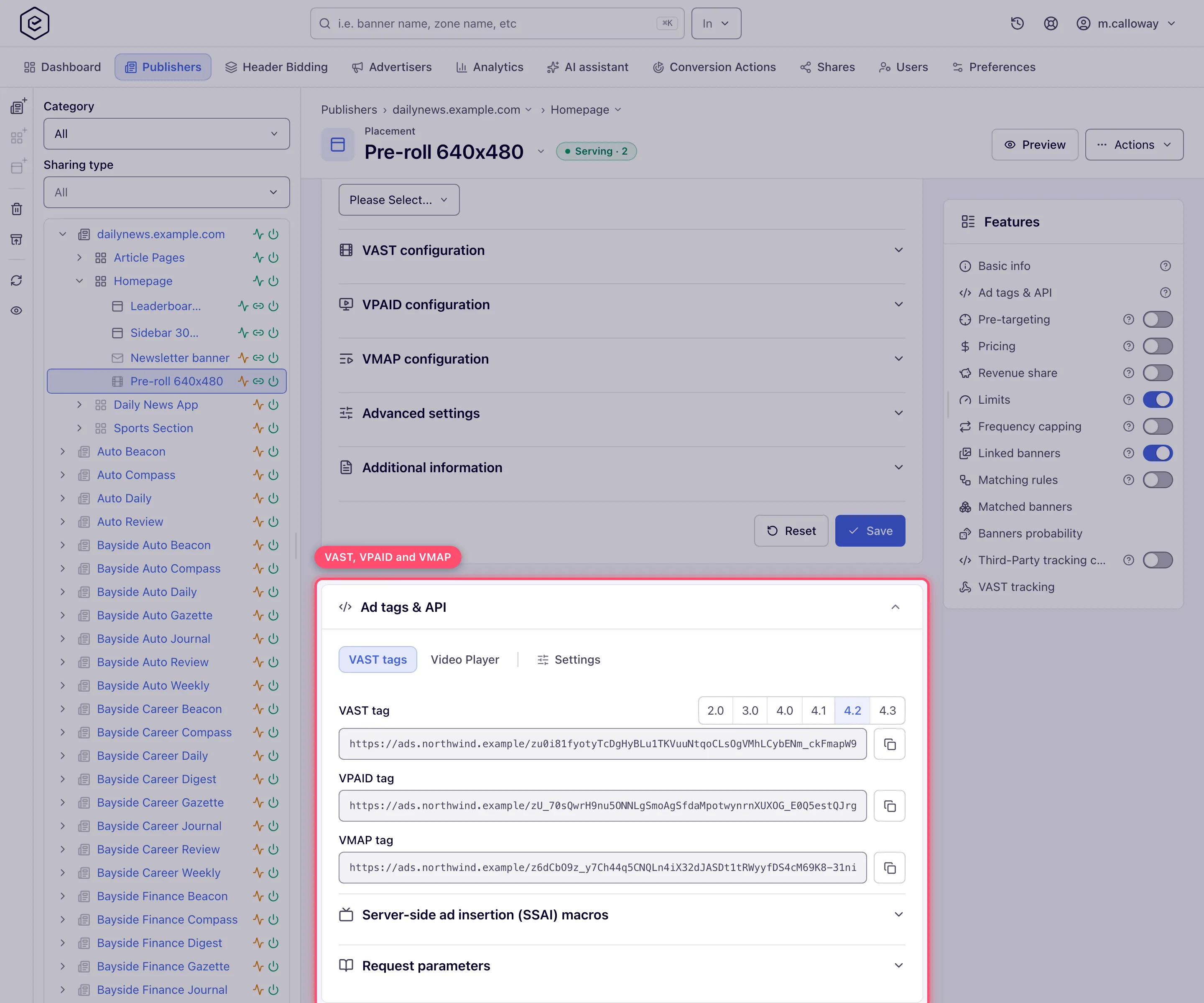The image size is (1204, 1003).
Task: Open the help lifebuoy icon
Action: (1050, 23)
